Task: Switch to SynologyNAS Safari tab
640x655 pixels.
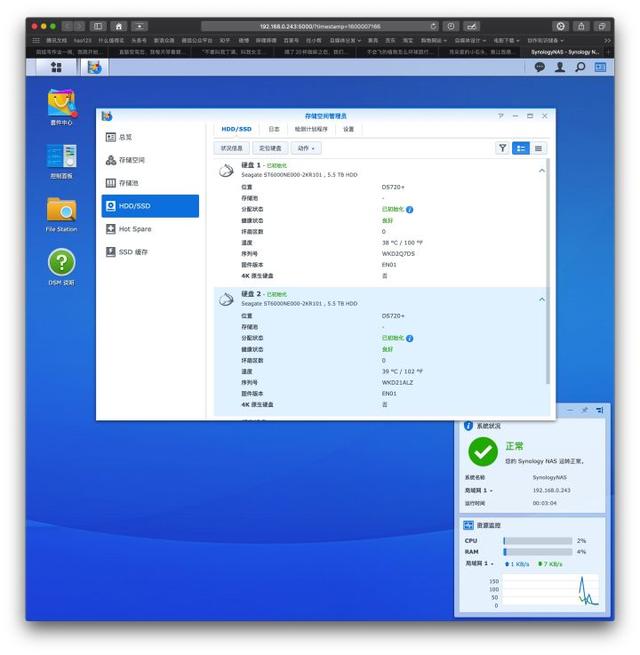Action: point(564,52)
